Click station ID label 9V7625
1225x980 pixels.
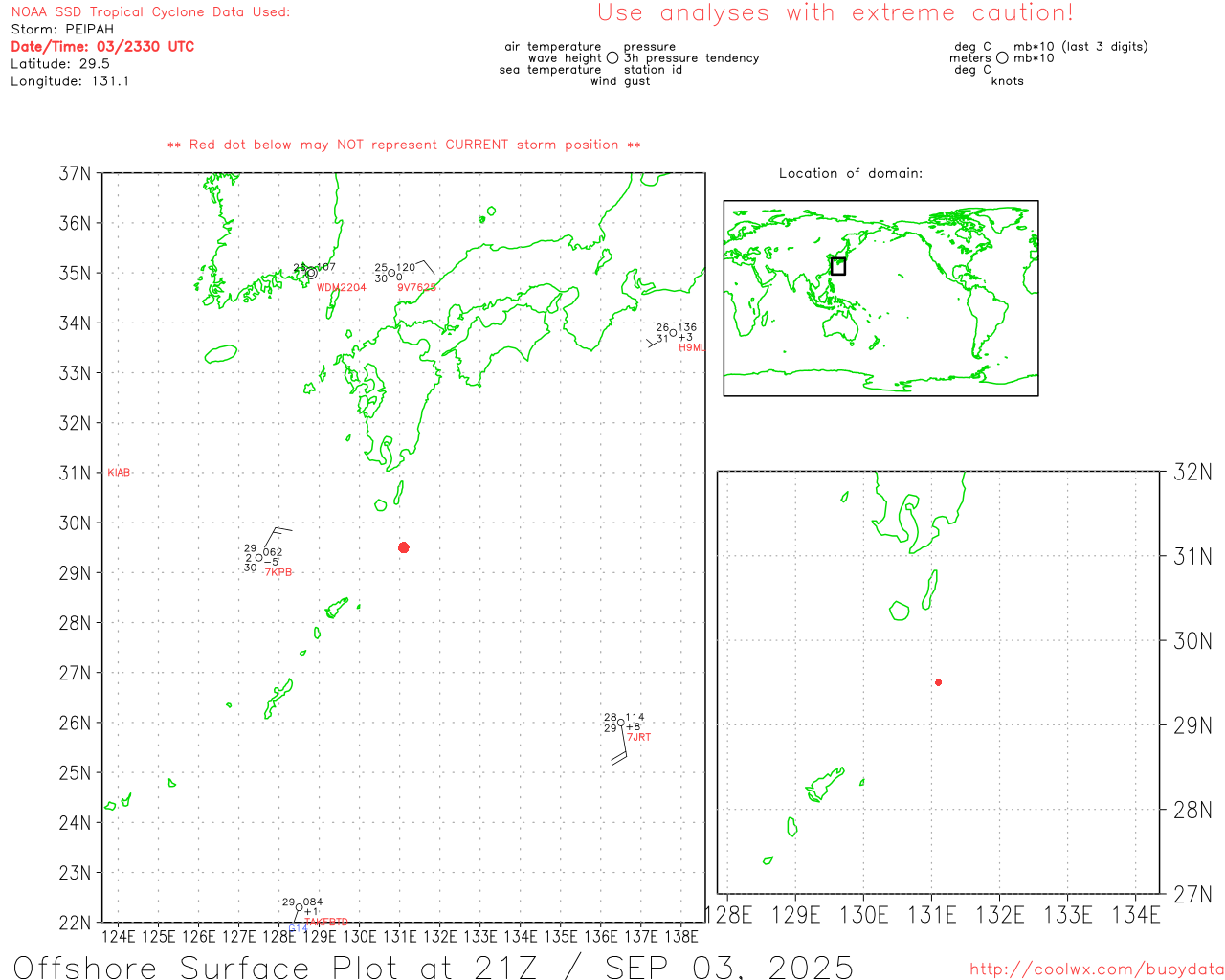[416, 287]
